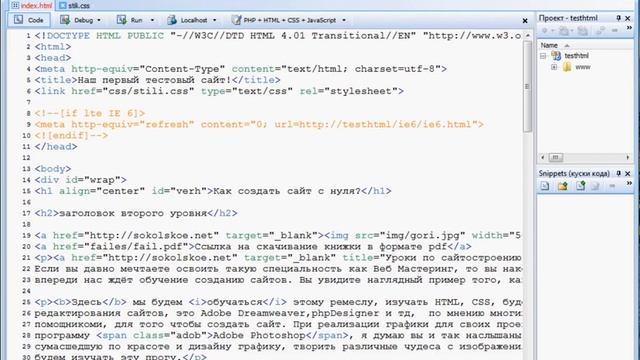Viewport: 640px width, 360px height.
Task: Click the editor vertical scrollbar up arrow
Action: point(527,36)
